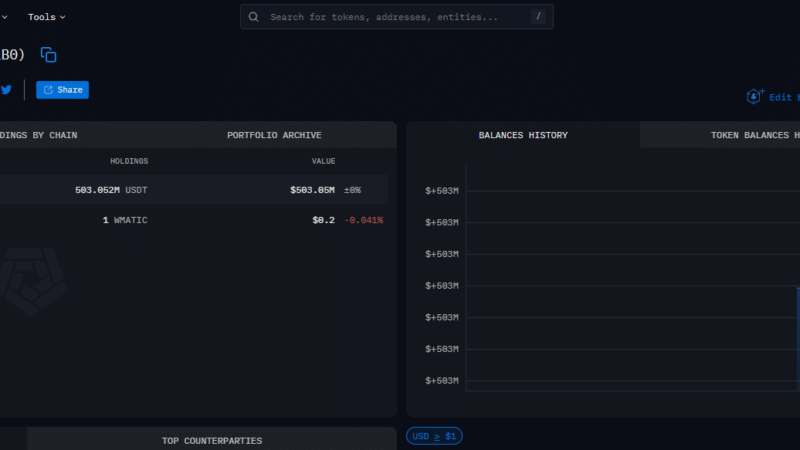Click the Twitter bird icon
The image size is (800, 450).
coord(6,90)
